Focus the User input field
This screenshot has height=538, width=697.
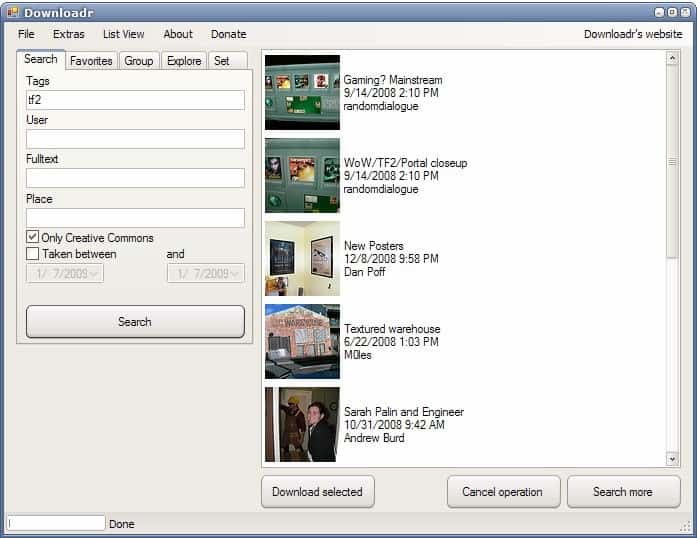tap(135, 139)
